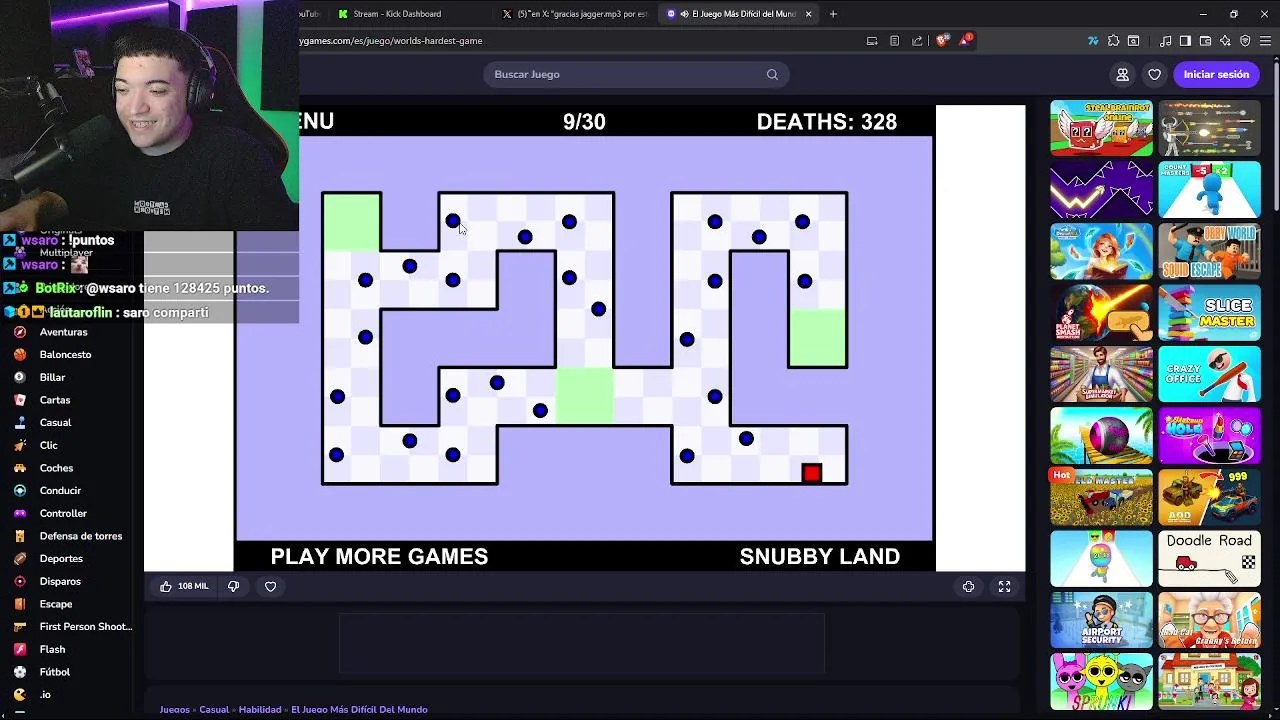Open favorites heart icon beside Iniciar sesión
Screen dimensions: 1280x720
pos(1154,74)
